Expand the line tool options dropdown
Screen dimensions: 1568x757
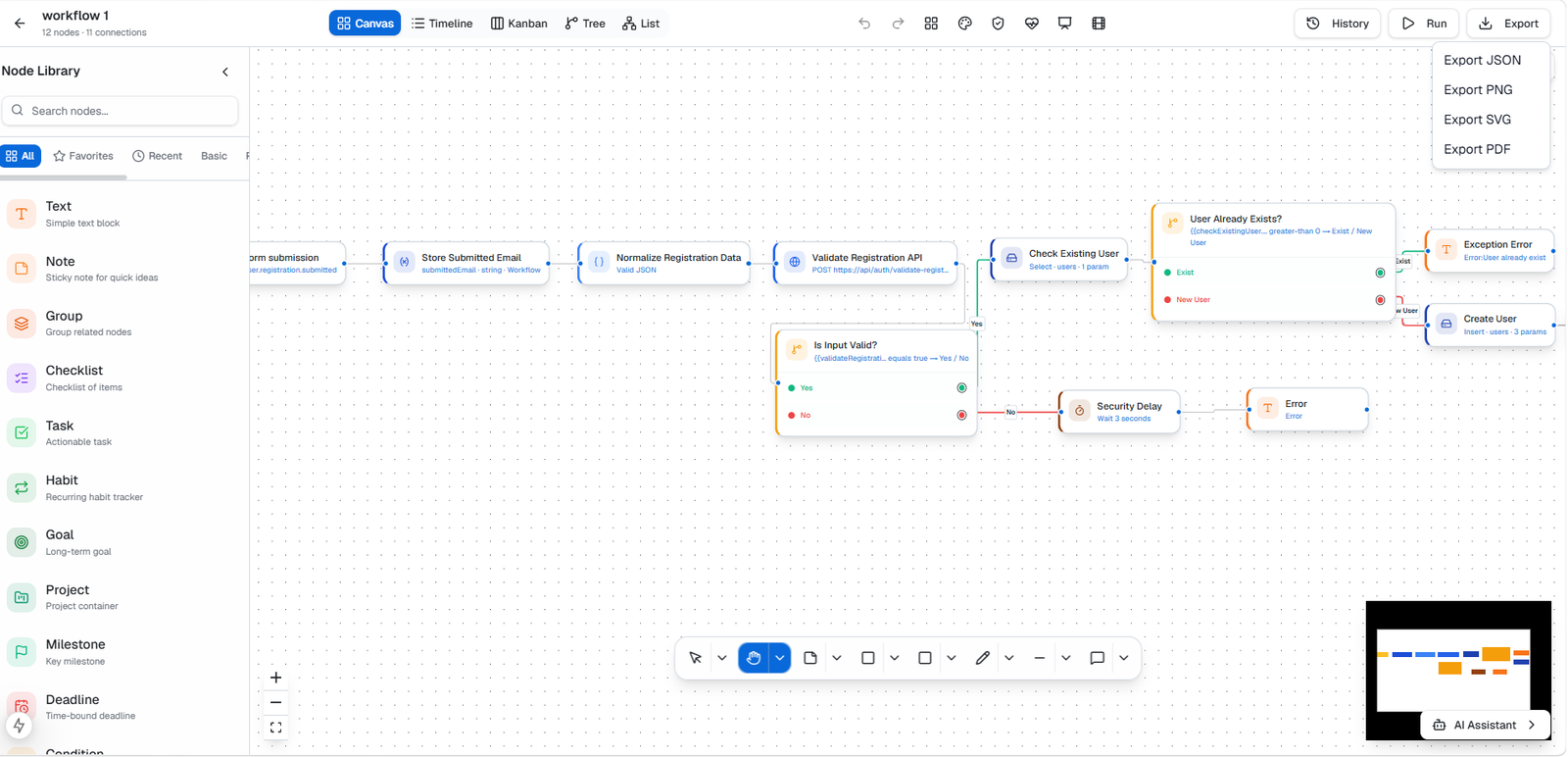[1066, 658]
